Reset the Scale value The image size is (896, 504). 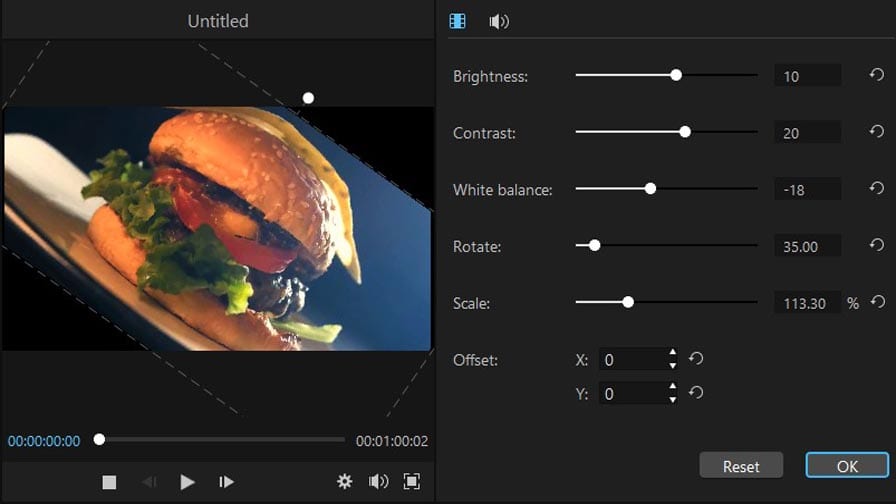878,301
